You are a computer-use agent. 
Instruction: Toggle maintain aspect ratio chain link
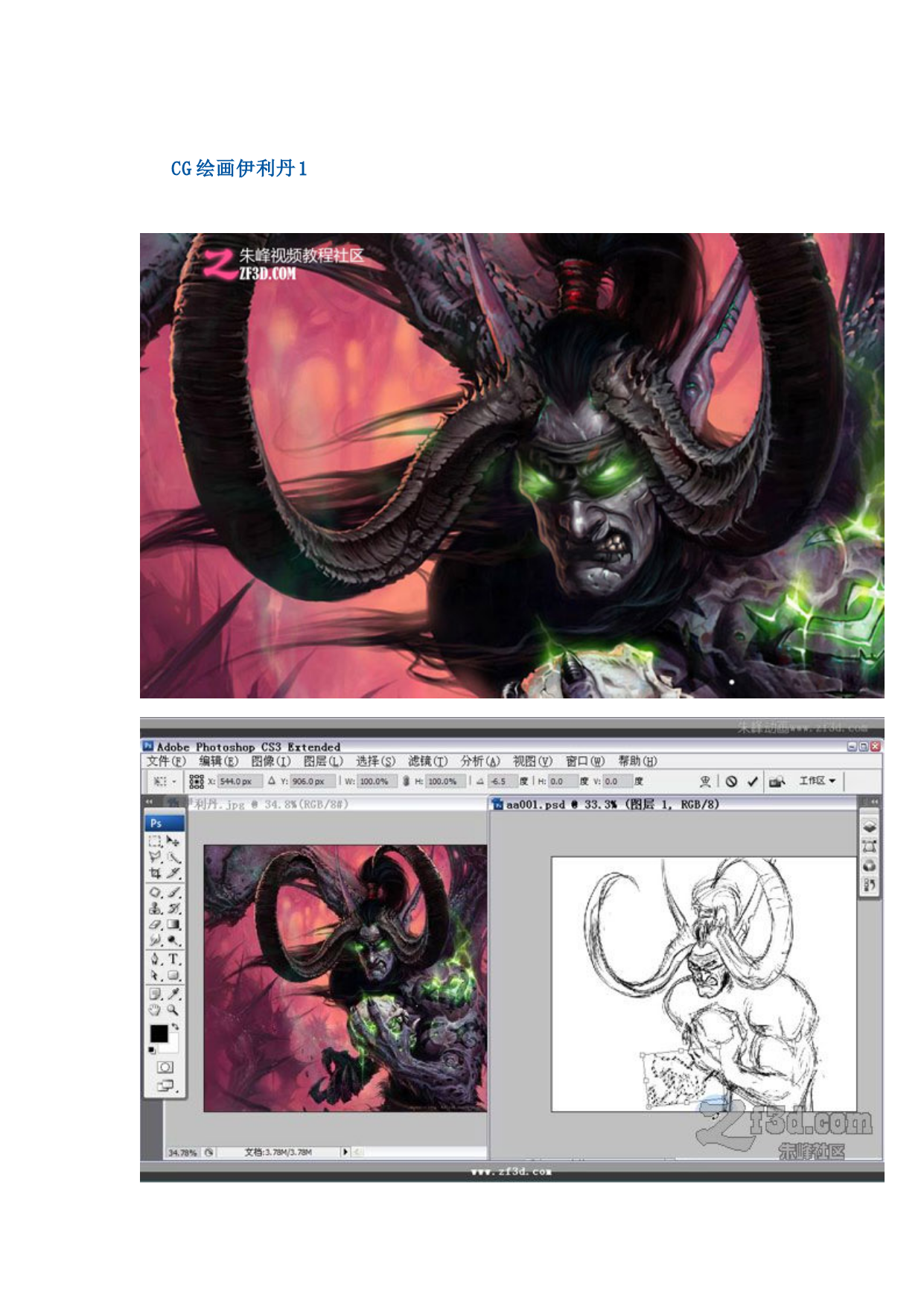[406, 781]
